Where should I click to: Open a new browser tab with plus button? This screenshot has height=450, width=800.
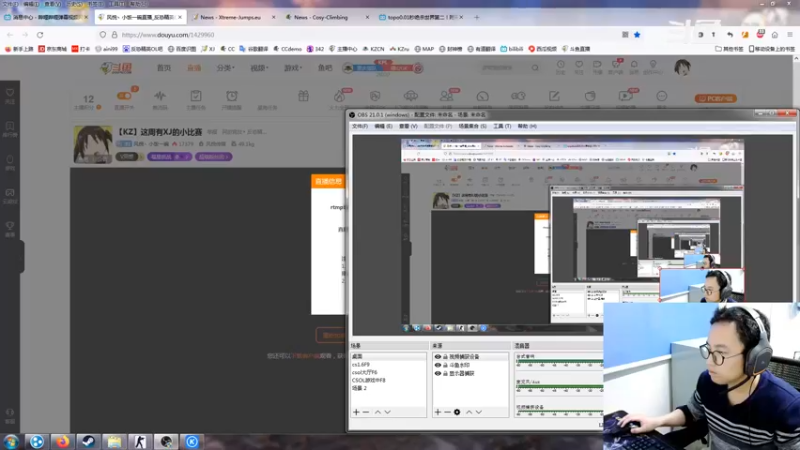[477, 17]
